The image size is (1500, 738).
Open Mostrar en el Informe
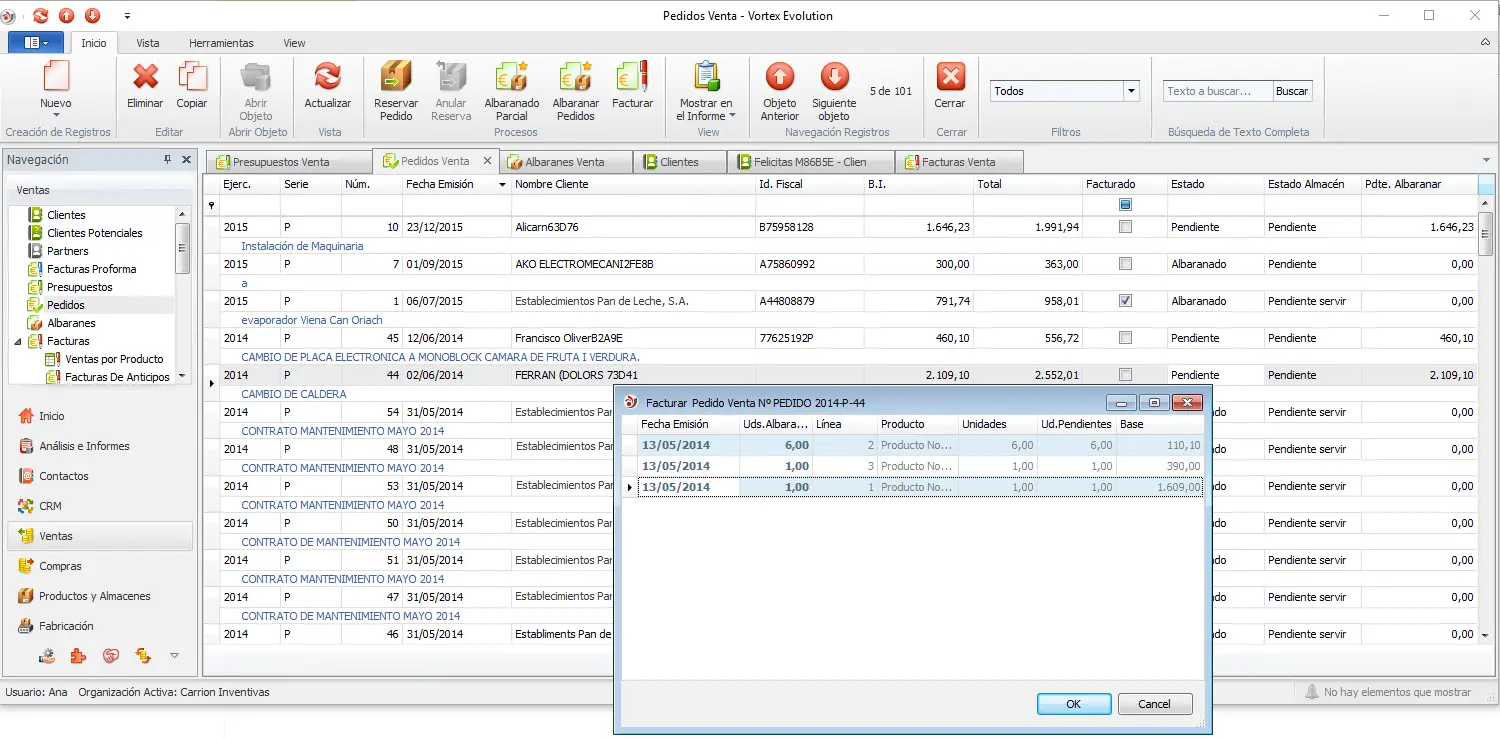706,91
